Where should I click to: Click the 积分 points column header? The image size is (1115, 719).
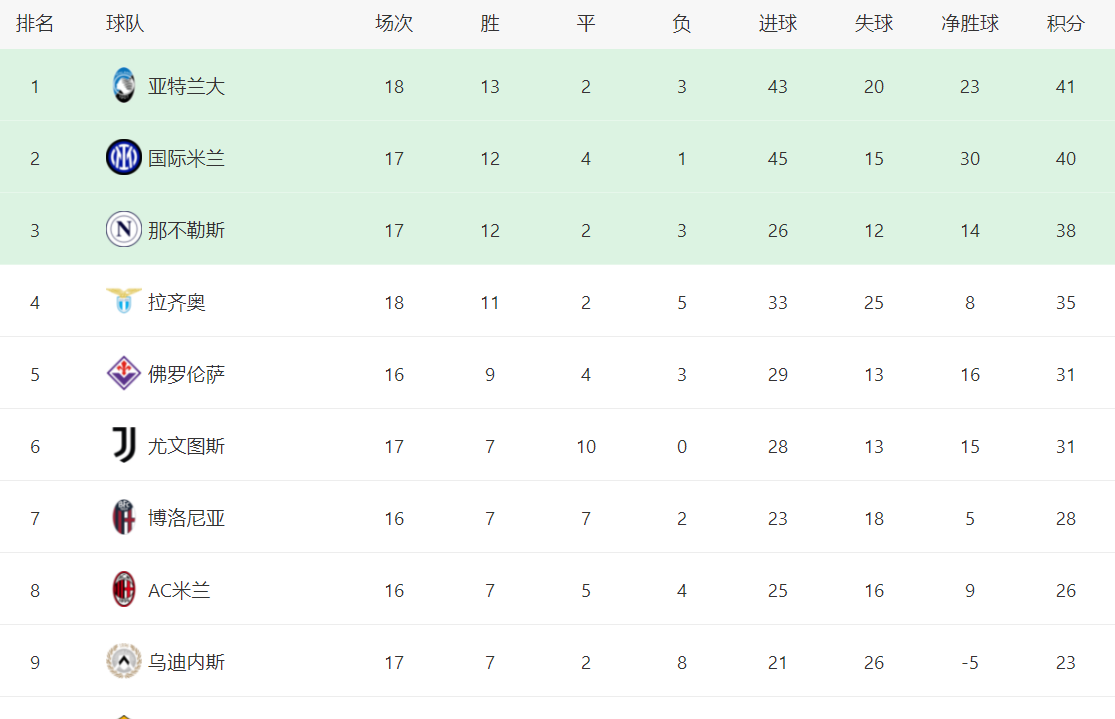(1065, 24)
